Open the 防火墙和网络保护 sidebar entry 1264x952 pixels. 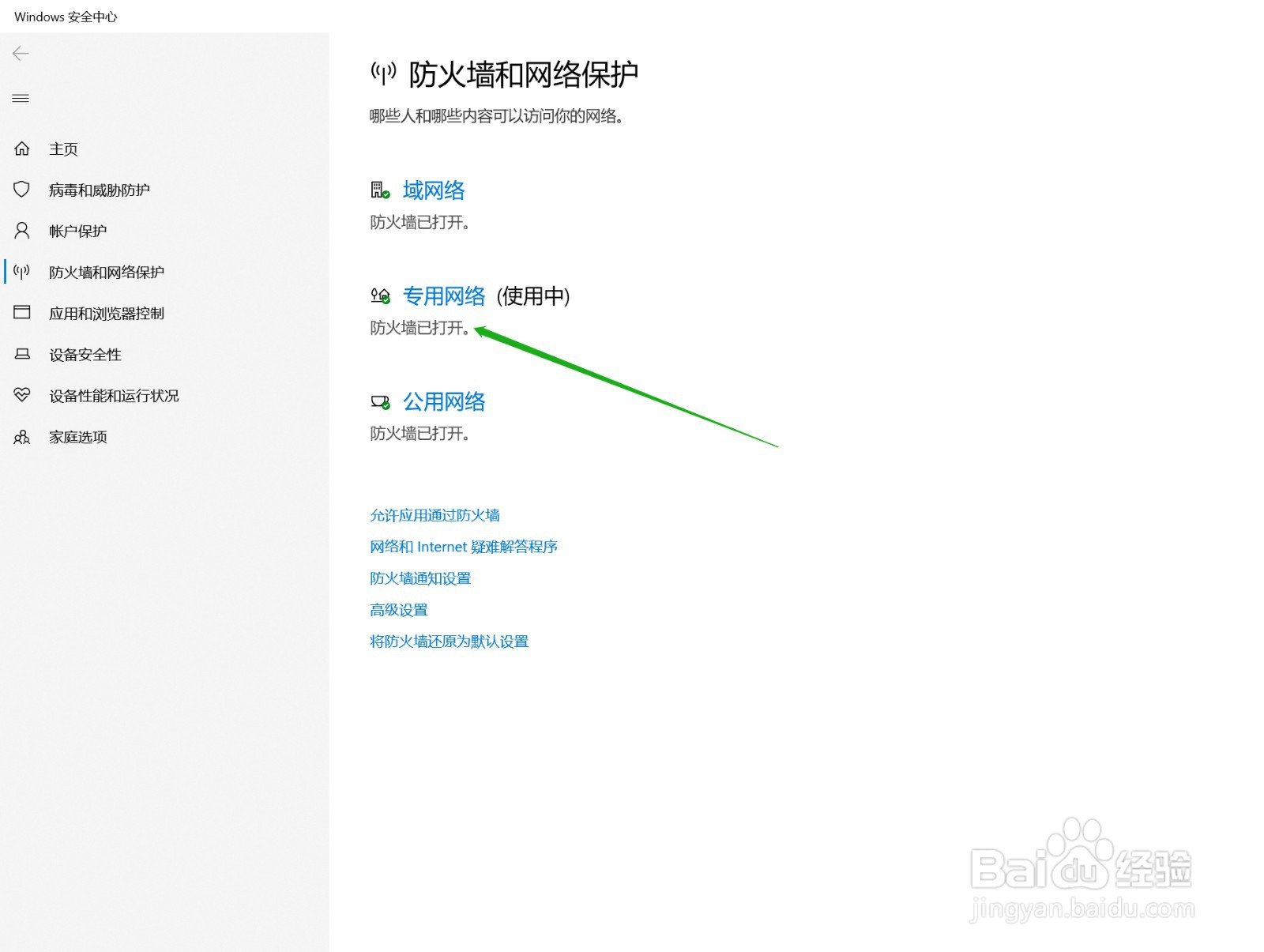(x=106, y=271)
